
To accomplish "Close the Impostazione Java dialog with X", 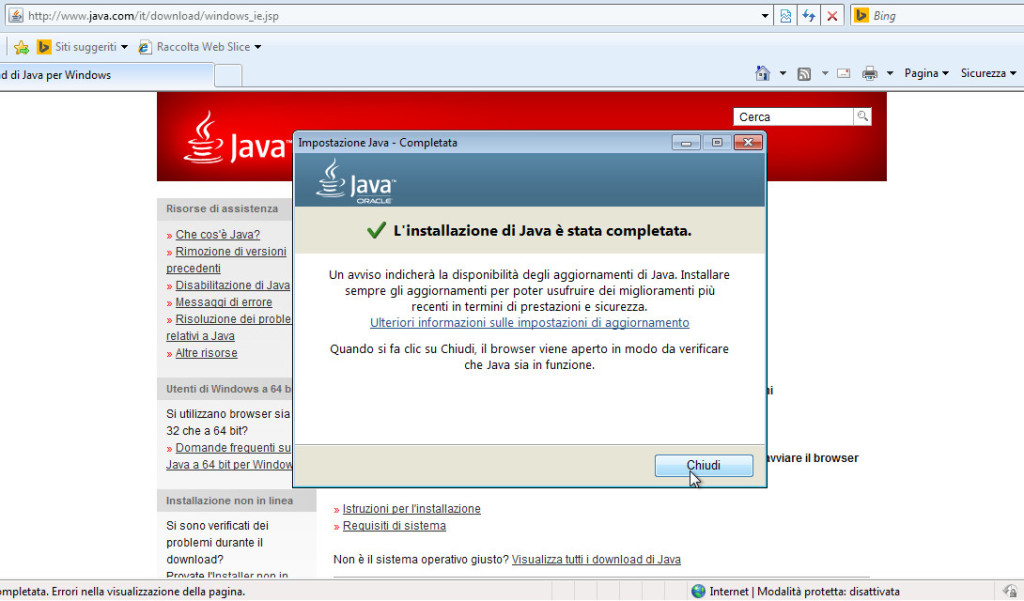I will pos(748,142).
